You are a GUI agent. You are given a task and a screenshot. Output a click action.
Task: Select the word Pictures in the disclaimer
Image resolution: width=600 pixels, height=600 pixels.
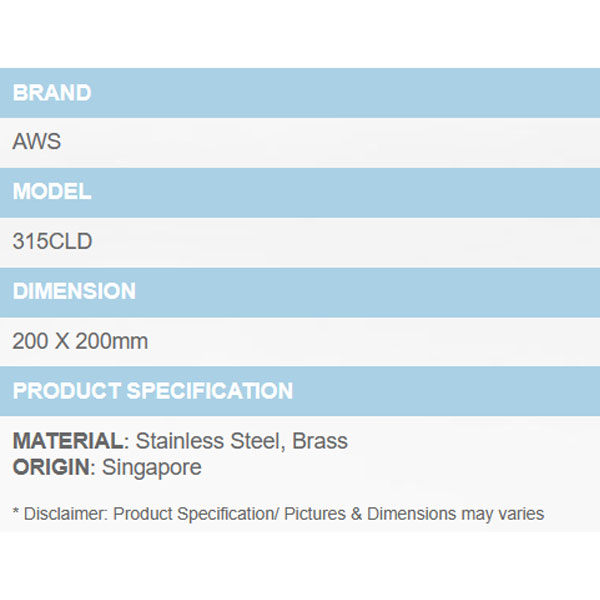[x=316, y=514]
